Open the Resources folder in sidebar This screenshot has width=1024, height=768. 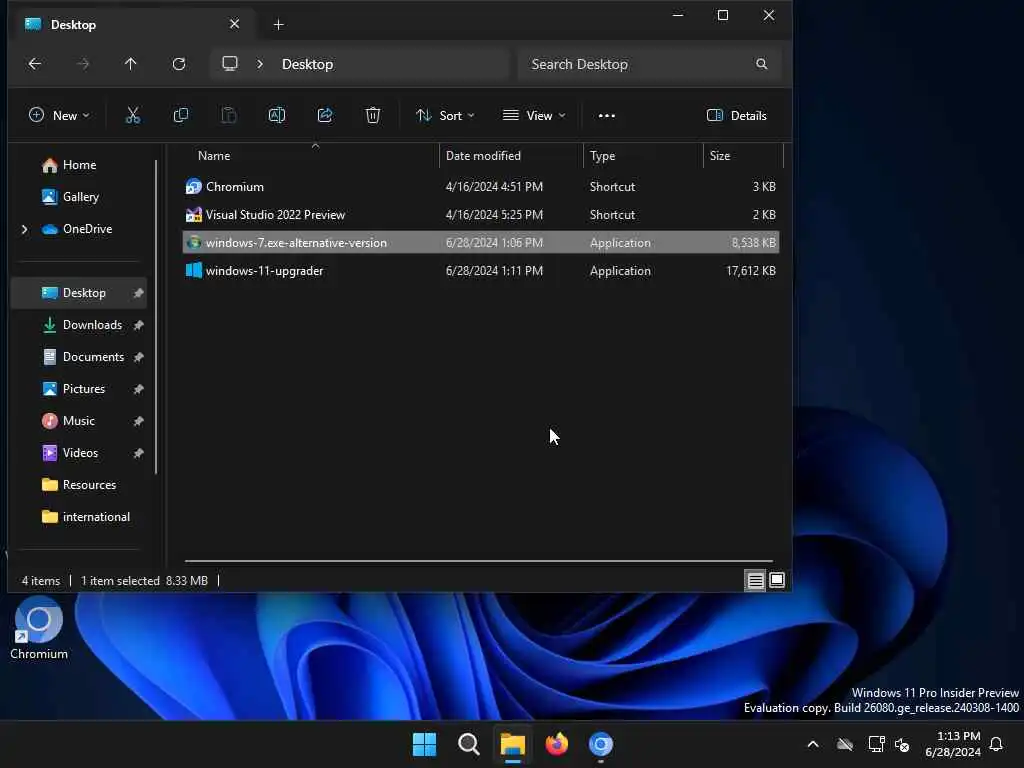click(x=79, y=485)
